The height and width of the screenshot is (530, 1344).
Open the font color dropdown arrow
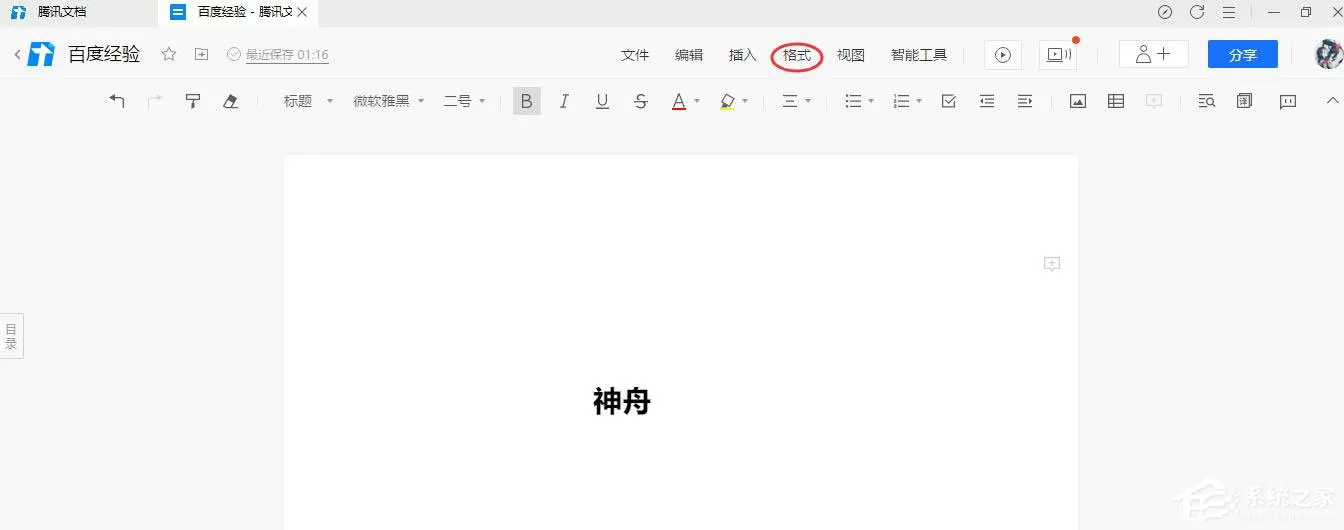click(x=697, y=101)
